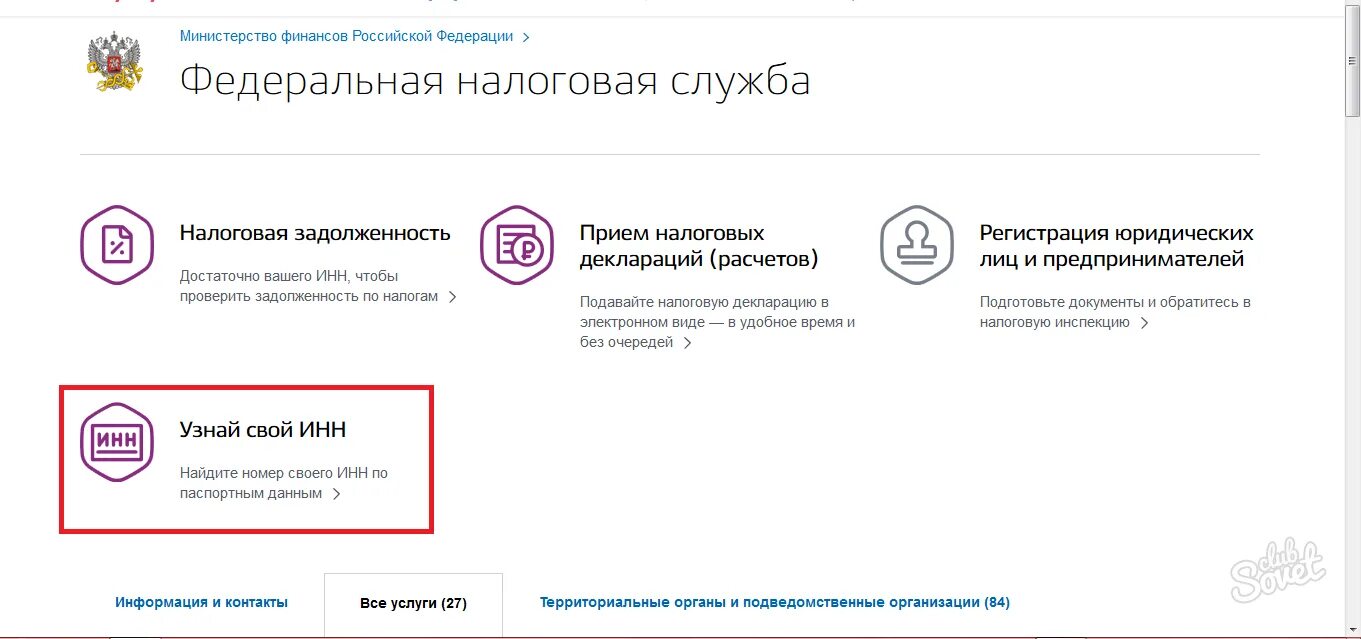1361x639 pixels.
Task: Open Министерство финансов Российской Федерации link
Action: click(346, 36)
